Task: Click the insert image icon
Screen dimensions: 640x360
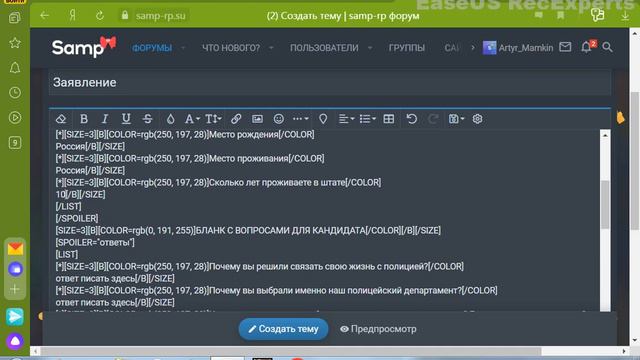Action: 257,119
